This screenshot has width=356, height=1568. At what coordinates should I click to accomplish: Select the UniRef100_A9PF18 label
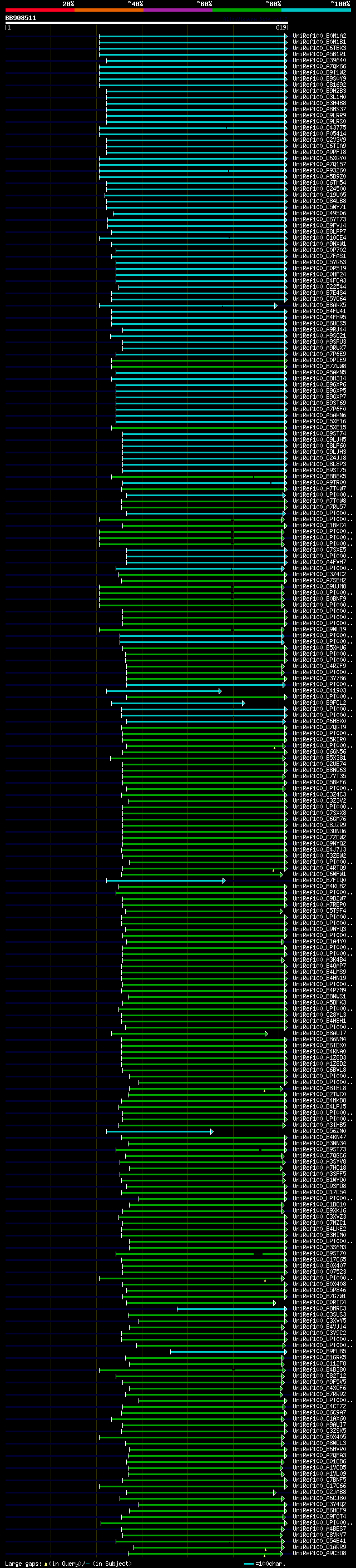click(x=319, y=152)
